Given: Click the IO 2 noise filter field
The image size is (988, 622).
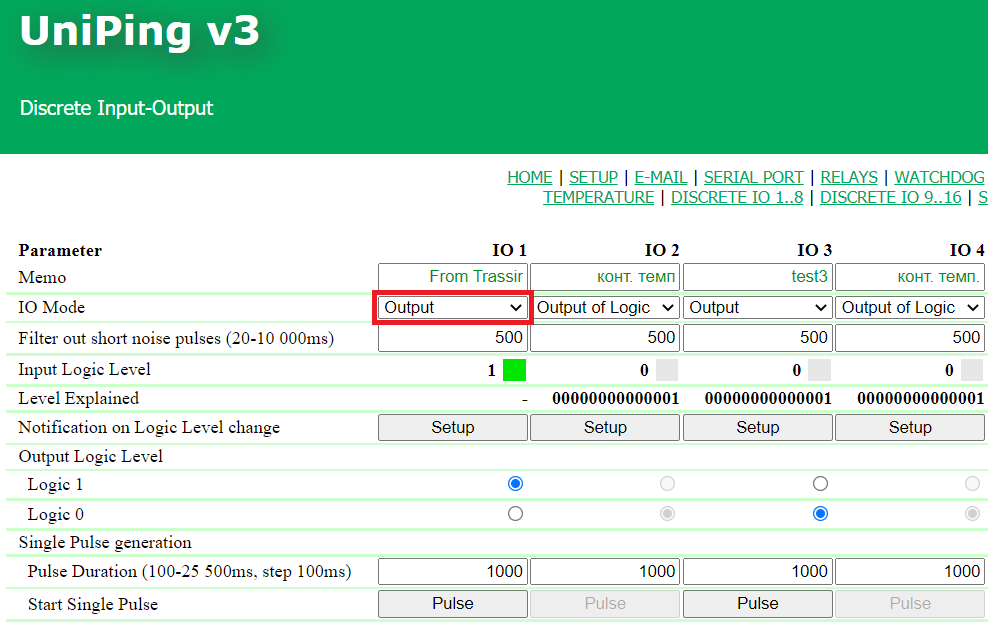Looking at the screenshot, I should pos(605,338).
